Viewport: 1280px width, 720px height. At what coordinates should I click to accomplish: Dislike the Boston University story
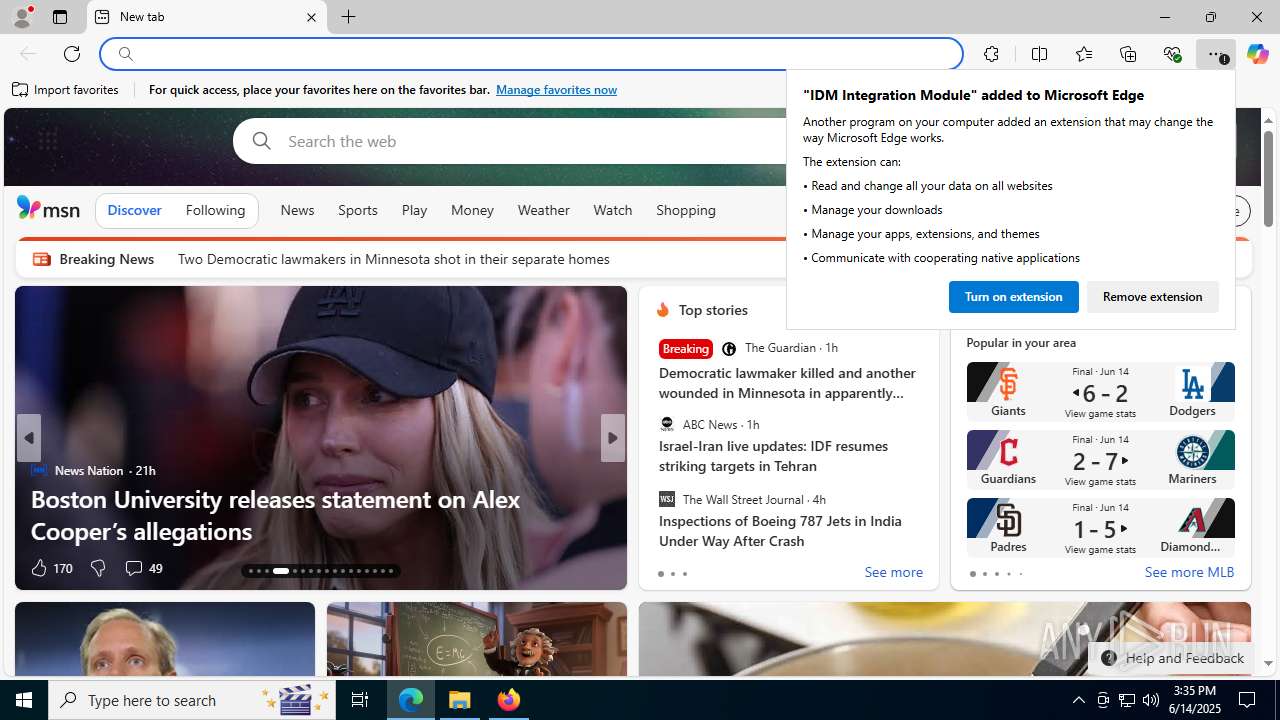click(98, 568)
